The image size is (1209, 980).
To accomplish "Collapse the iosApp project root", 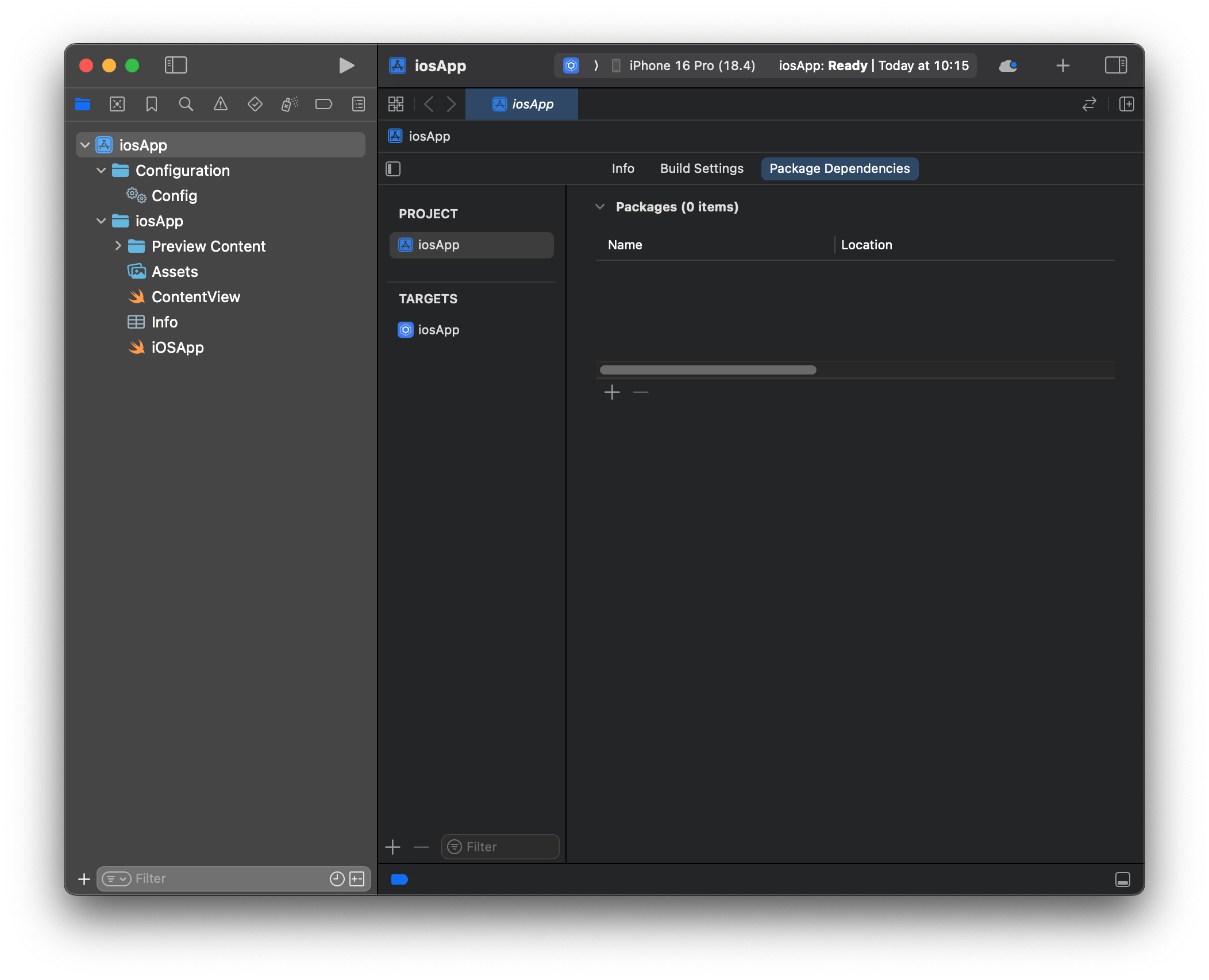I will [x=85, y=145].
